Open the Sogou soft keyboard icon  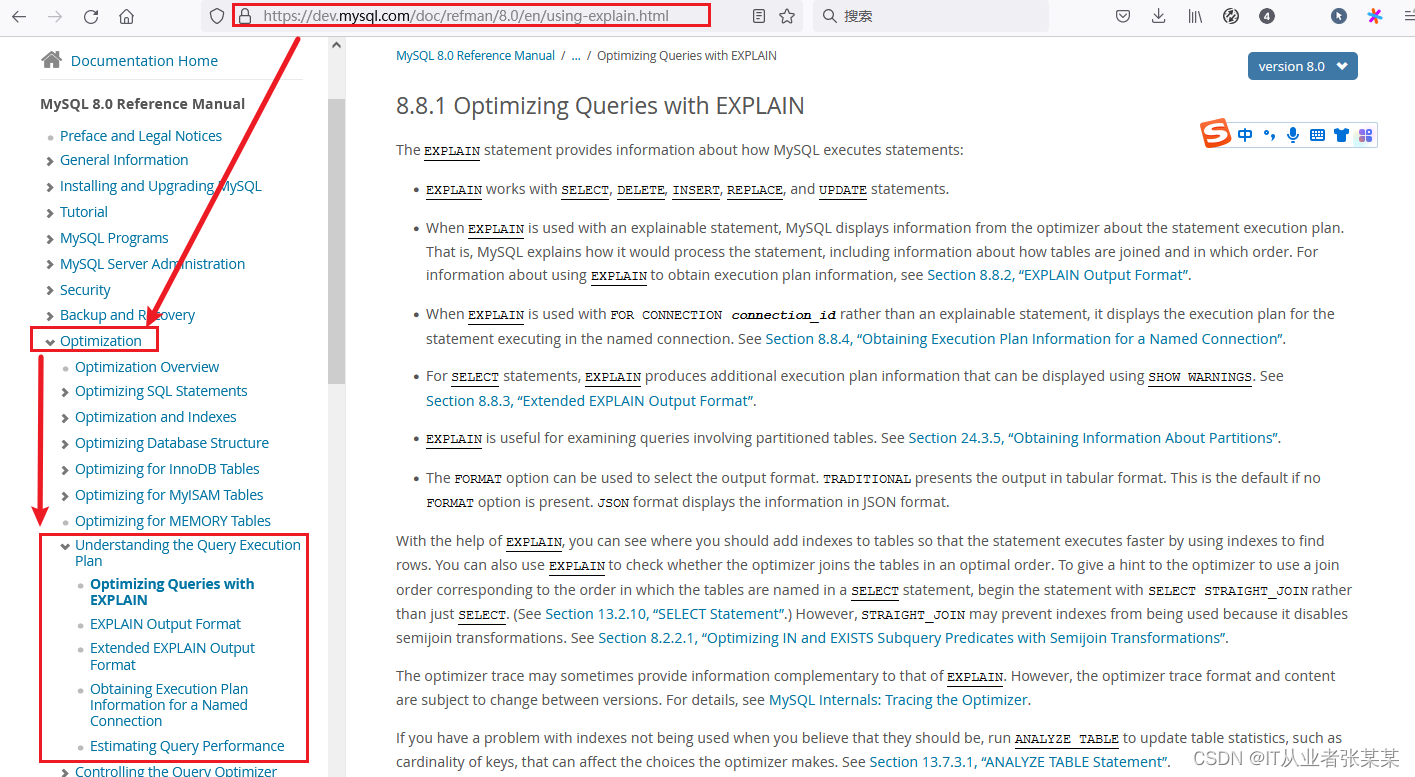(1317, 135)
